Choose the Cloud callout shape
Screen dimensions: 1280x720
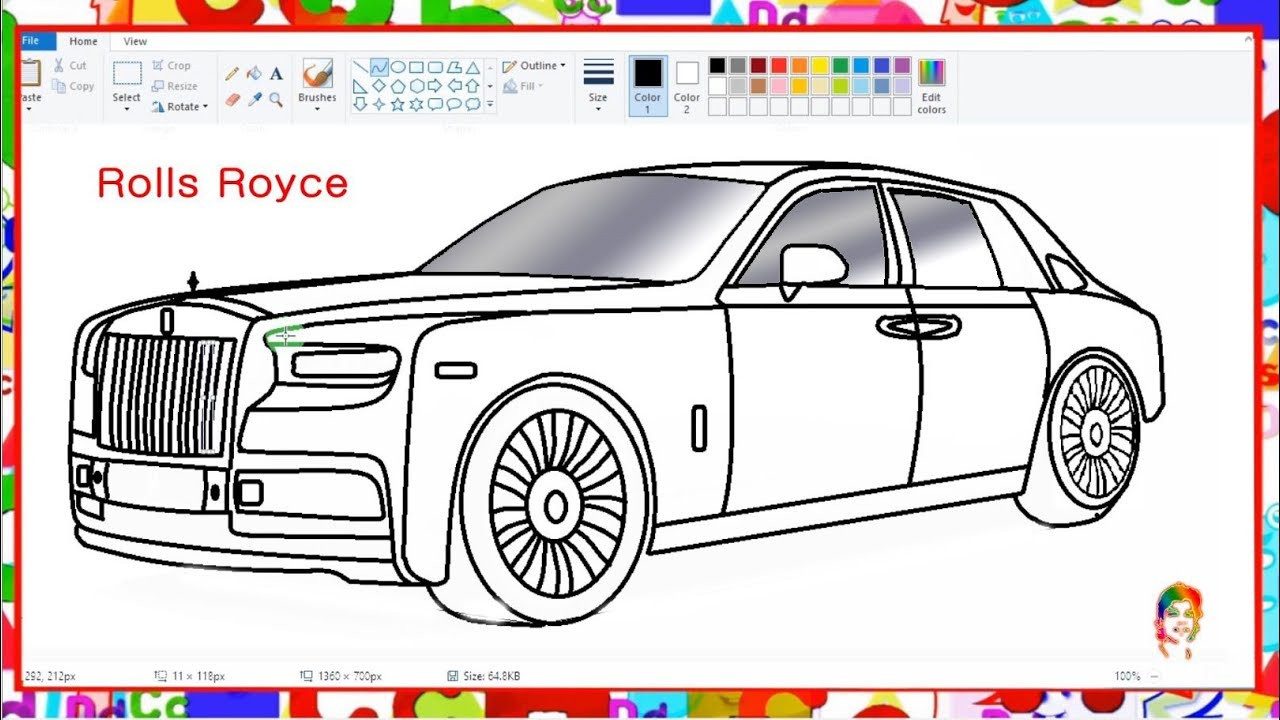tap(473, 104)
